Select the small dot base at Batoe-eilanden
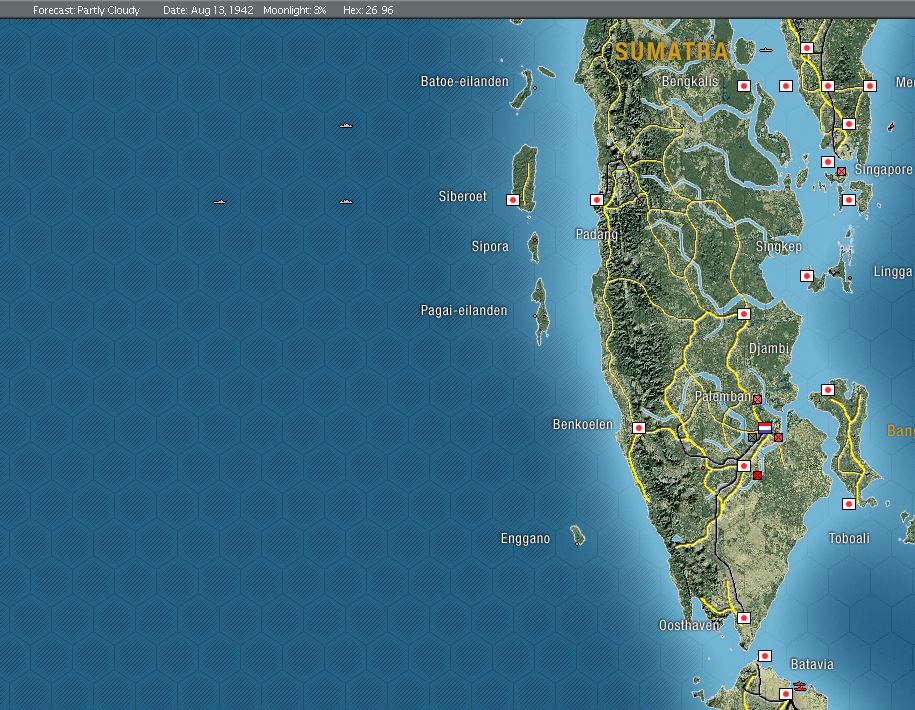 click(535, 88)
